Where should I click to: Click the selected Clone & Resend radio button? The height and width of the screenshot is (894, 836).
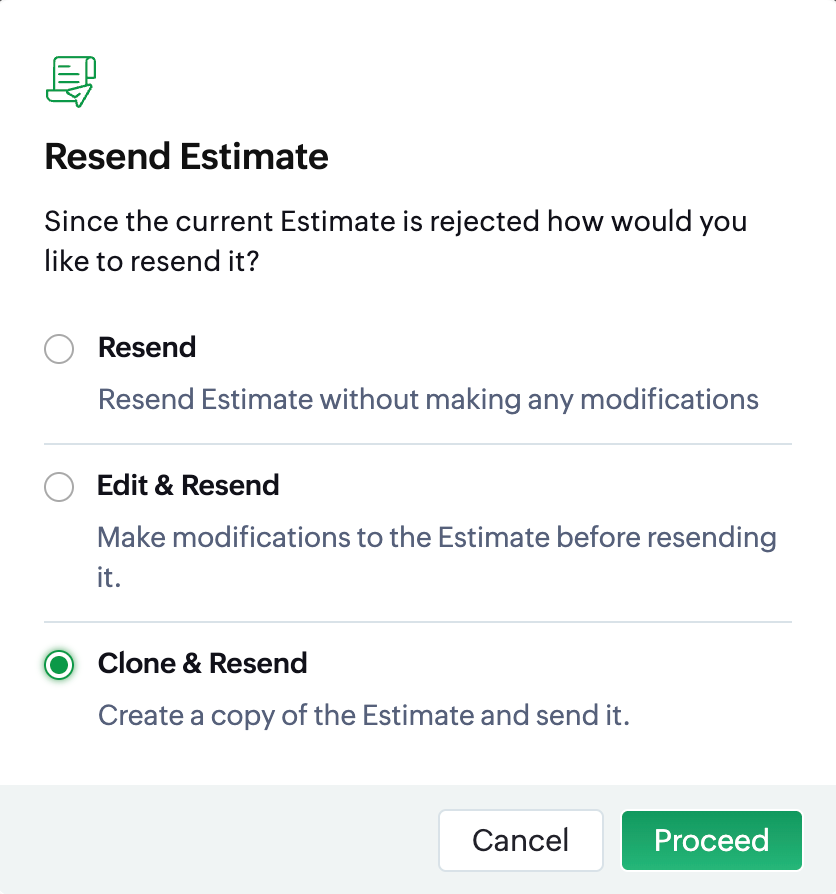click(59, 665)
